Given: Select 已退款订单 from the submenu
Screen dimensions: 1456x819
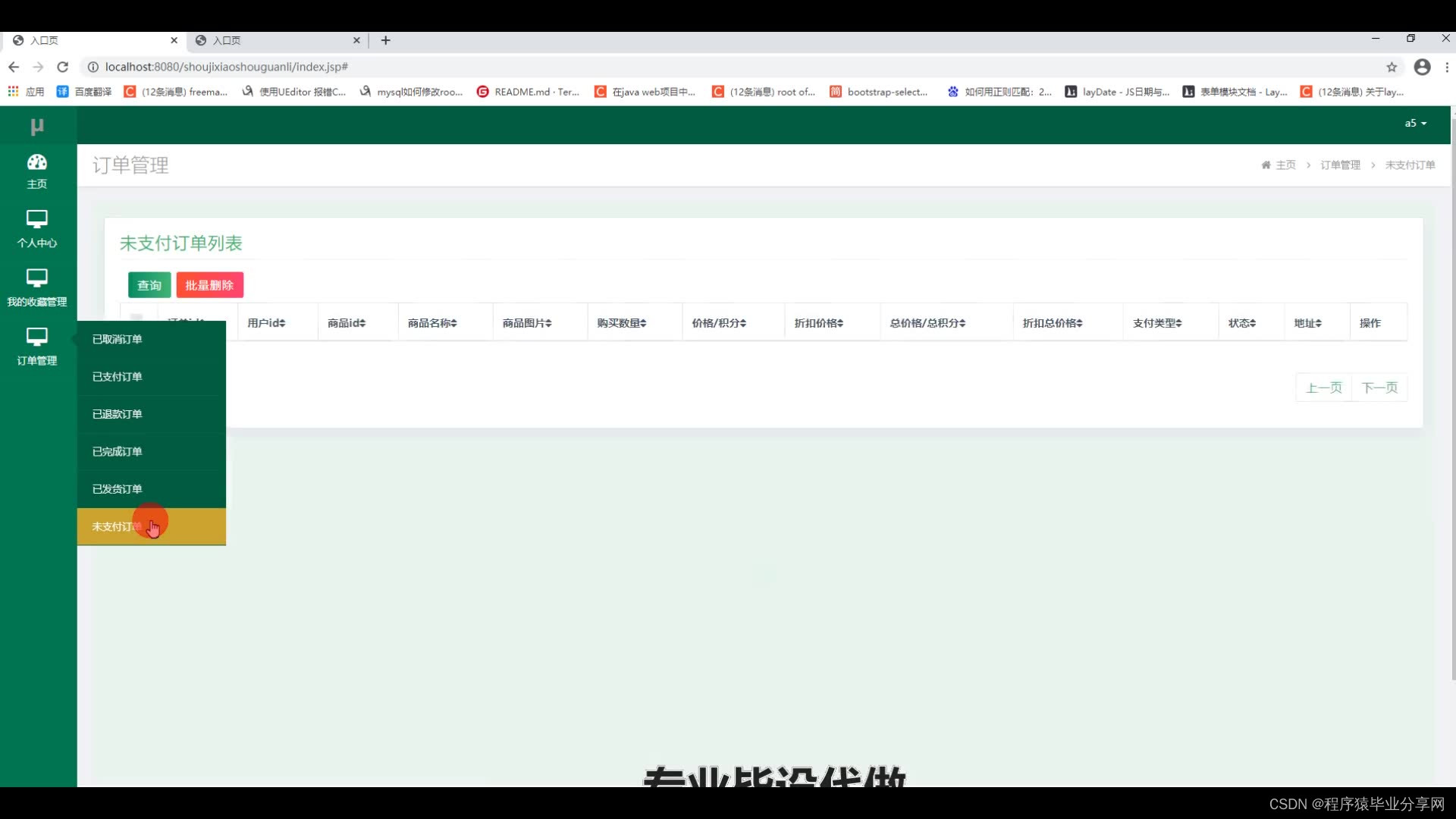Looking at the screenshot, I should tap(118, 414).
